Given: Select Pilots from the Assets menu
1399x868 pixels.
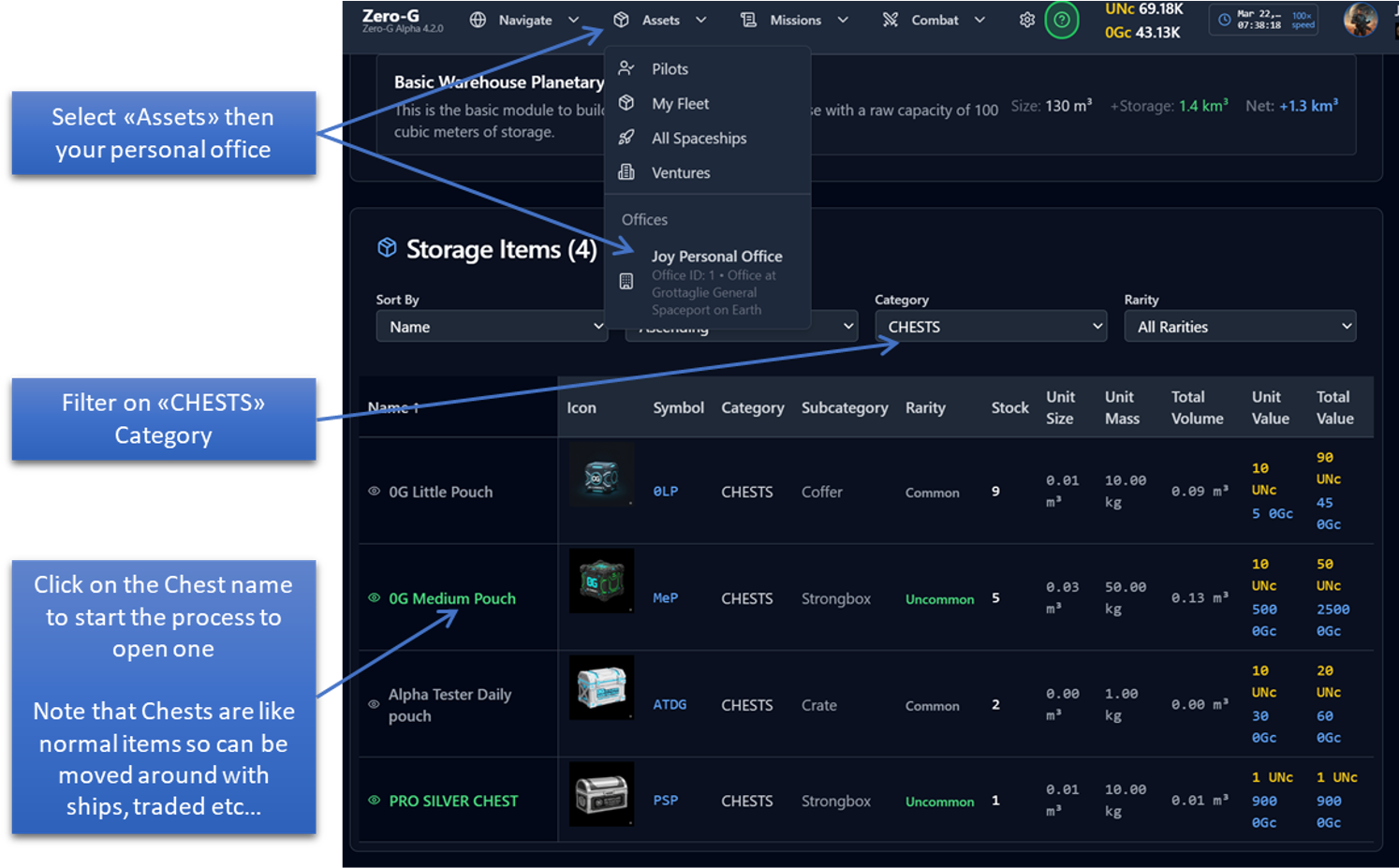Looking at the screenshot, I should coord(670,69).
